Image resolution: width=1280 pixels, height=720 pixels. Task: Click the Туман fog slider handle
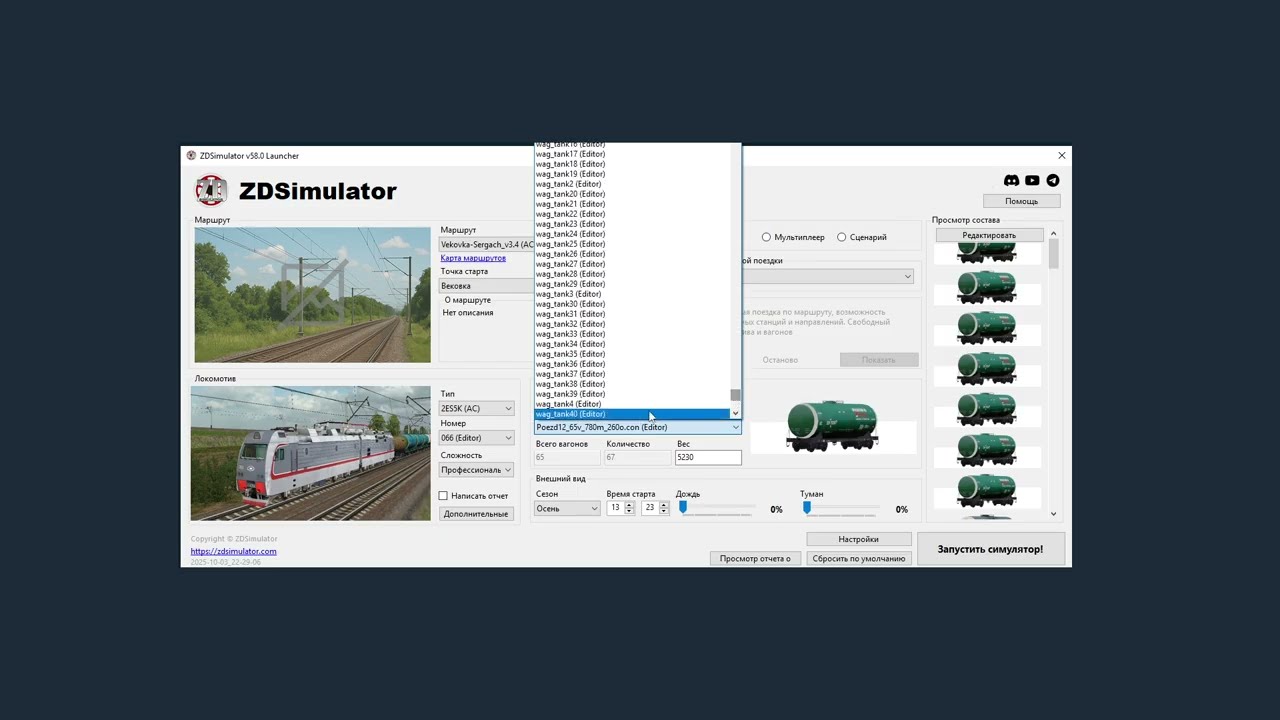click(807, 508)
